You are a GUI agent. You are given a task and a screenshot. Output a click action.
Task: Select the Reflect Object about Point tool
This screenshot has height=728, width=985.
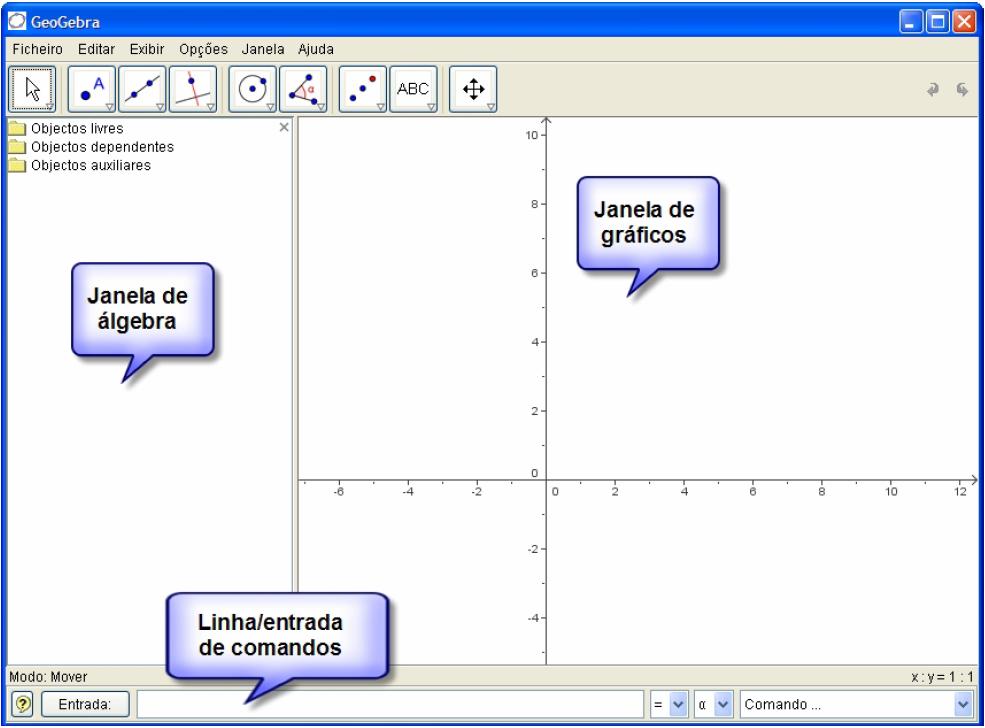(x=362, y=89)
